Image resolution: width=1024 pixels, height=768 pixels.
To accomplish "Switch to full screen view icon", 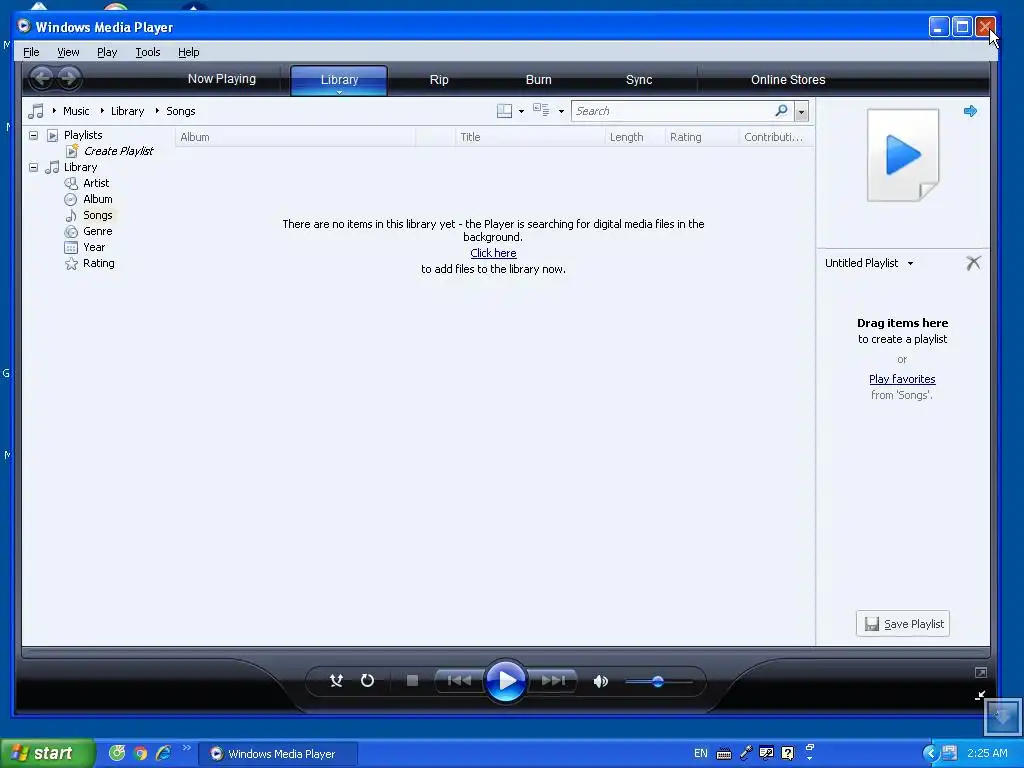I will 980,673.
